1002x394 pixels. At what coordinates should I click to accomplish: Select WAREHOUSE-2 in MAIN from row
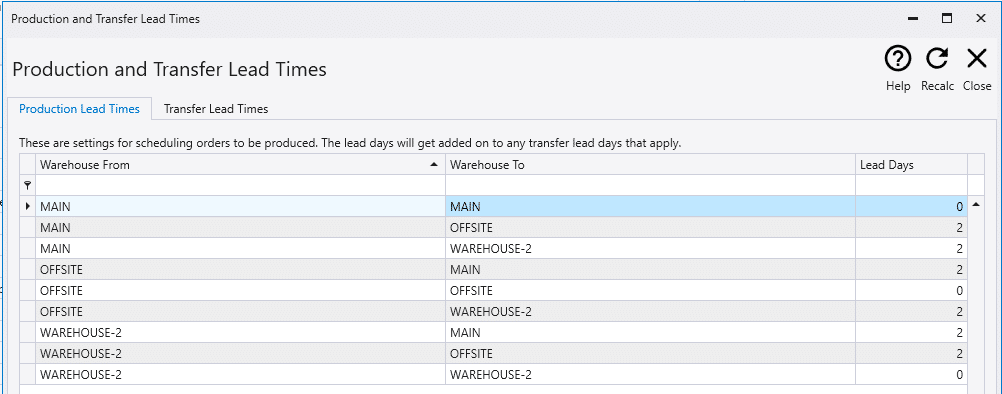tap(651, 249)
